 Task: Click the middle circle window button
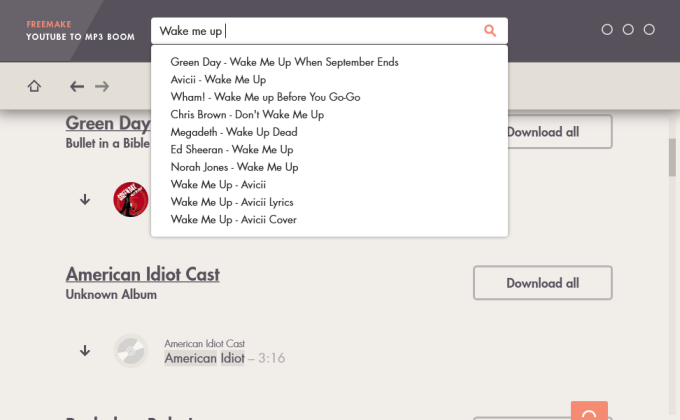click(x=628, y=30)
